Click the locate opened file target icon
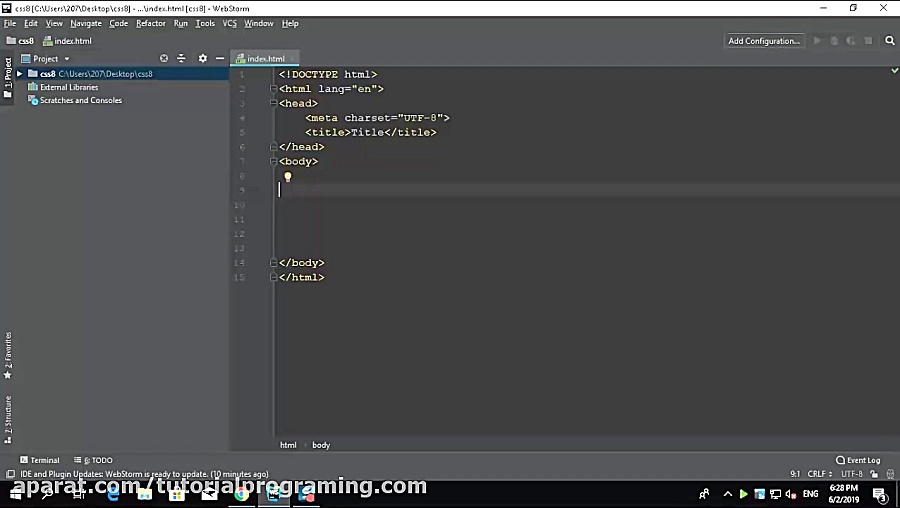The image size is (900, 508). coord(164,59)
